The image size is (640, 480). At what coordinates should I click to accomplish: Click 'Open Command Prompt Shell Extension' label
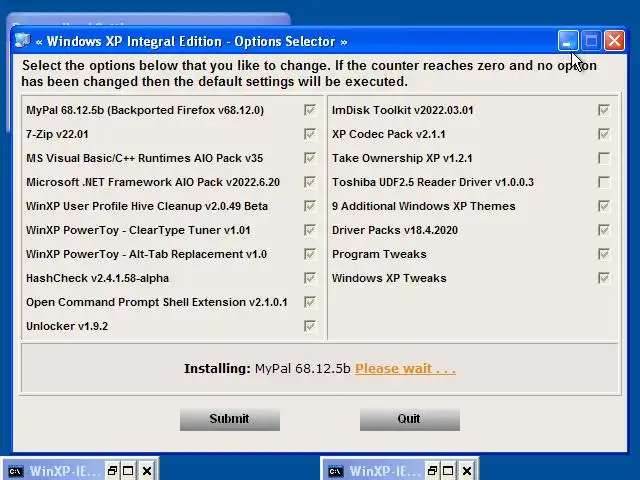pos(157,302)
